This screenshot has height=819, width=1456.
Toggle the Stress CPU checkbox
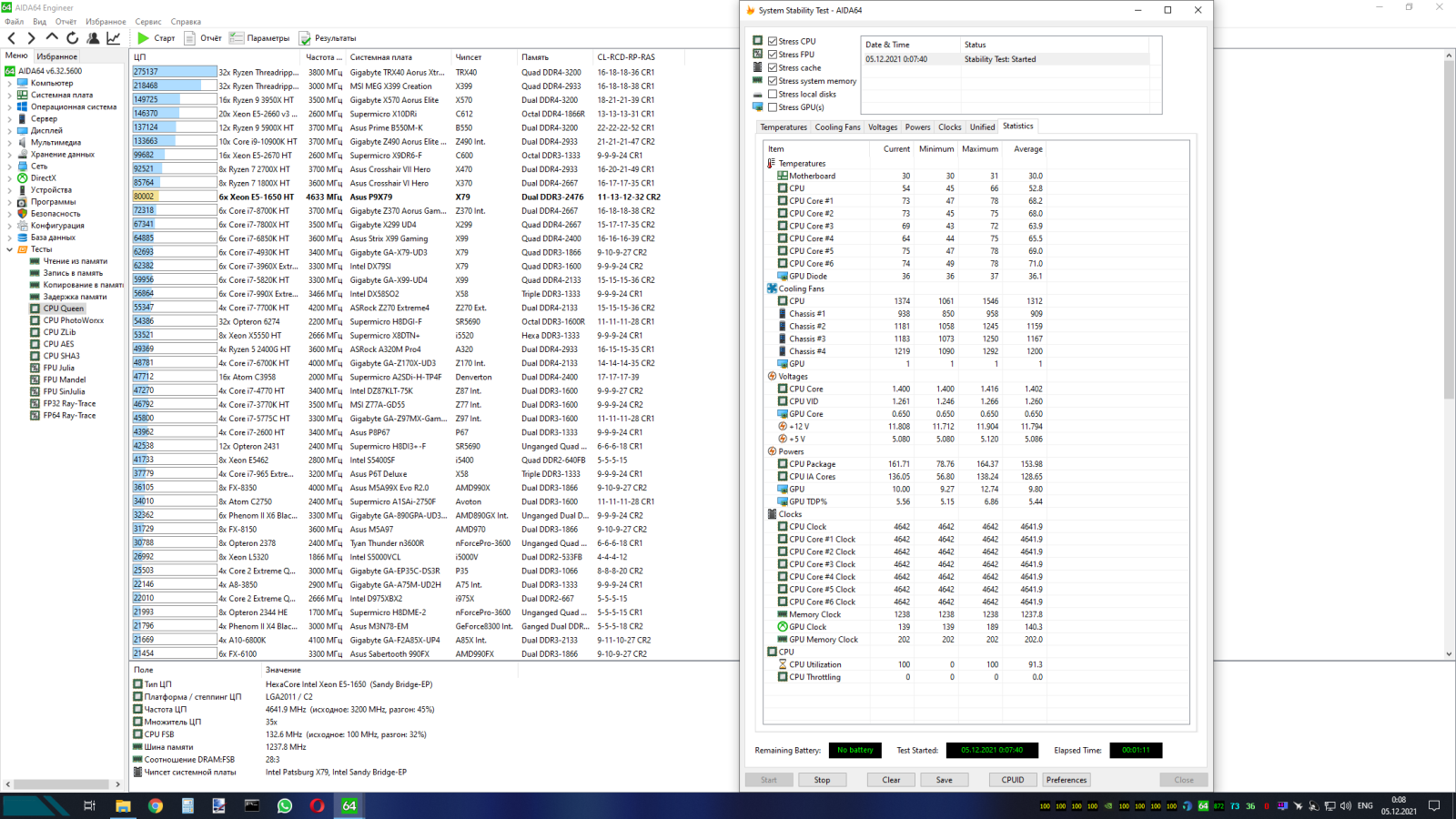(773, 41)
